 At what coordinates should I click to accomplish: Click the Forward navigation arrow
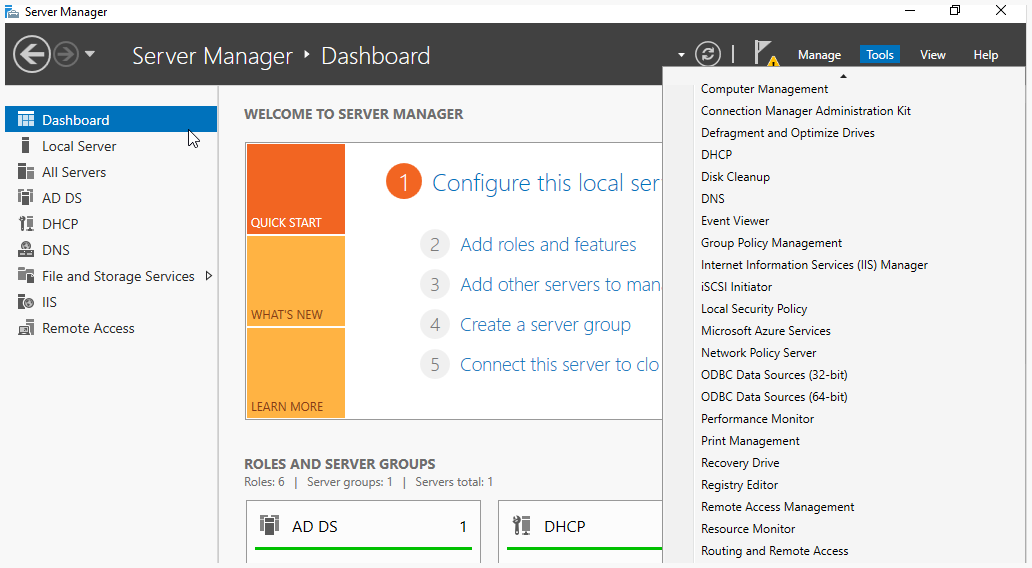pos(66,54)
